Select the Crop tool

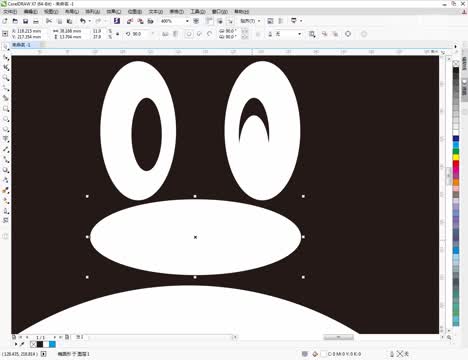coord(6,68)
